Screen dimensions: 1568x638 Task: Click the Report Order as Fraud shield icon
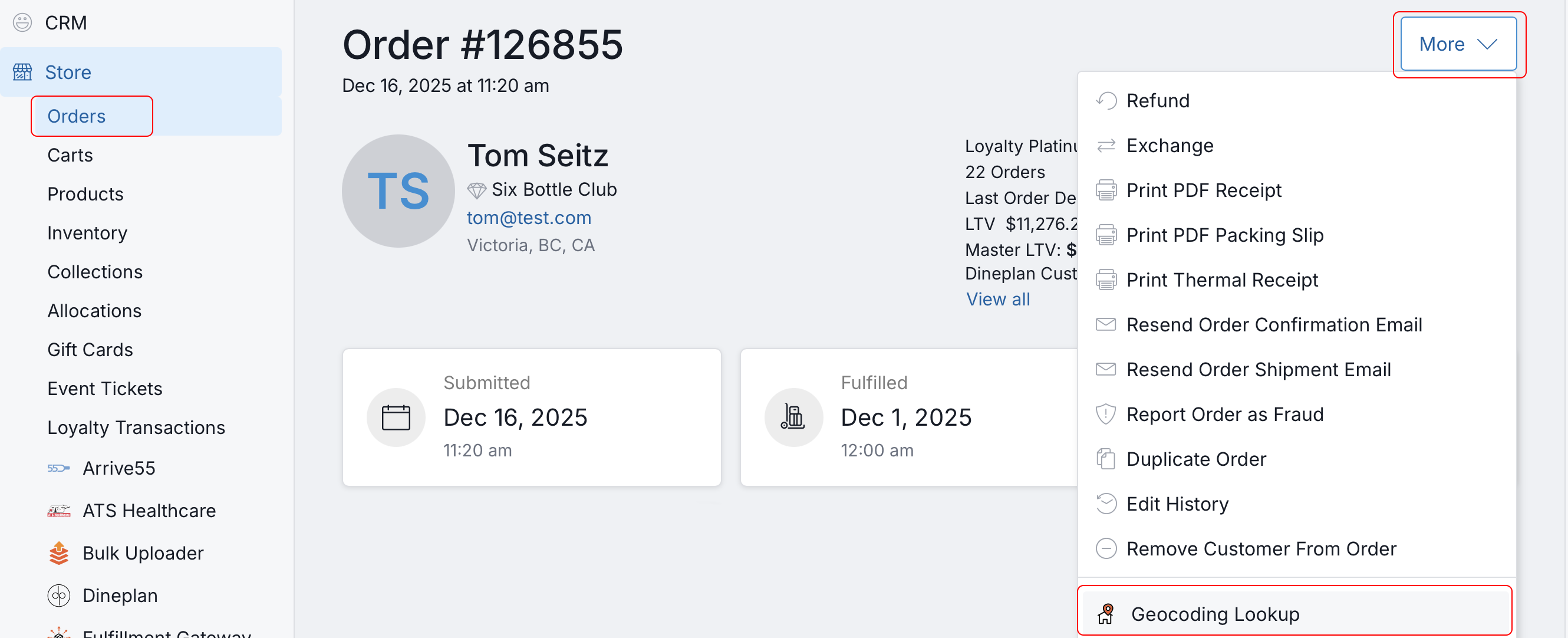[x=1105, y=414]
